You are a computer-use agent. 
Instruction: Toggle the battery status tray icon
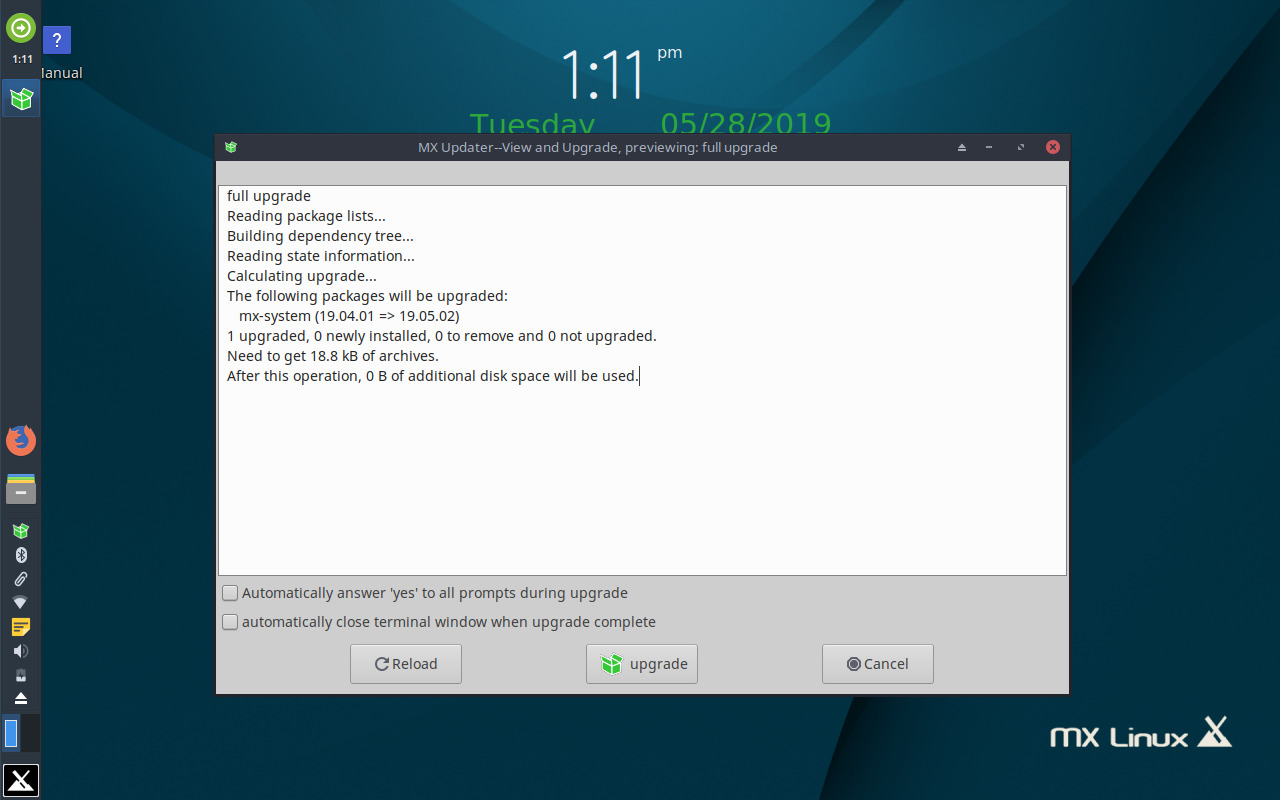coord(20,674)
